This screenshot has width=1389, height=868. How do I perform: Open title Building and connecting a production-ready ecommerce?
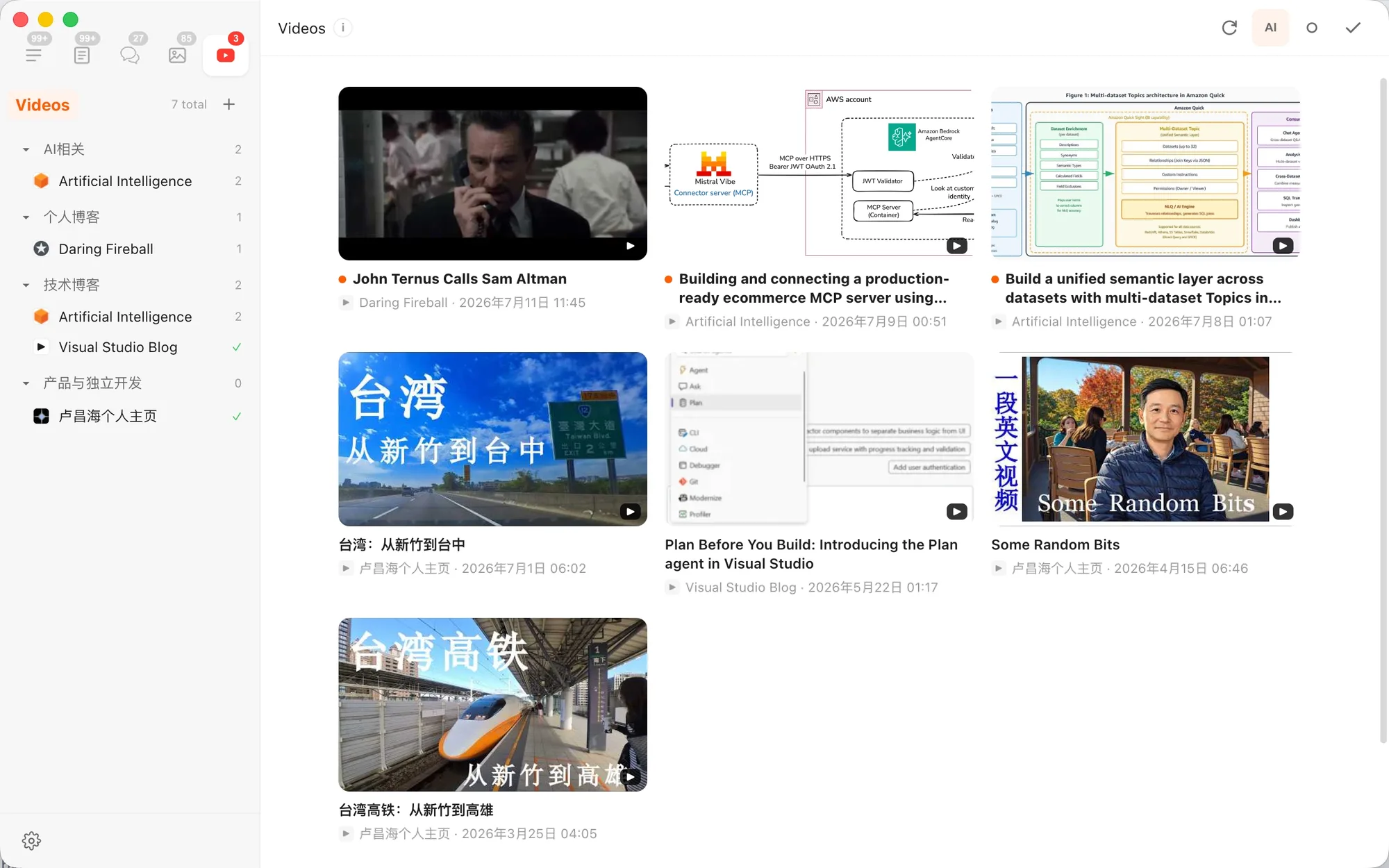coord(814,288)
